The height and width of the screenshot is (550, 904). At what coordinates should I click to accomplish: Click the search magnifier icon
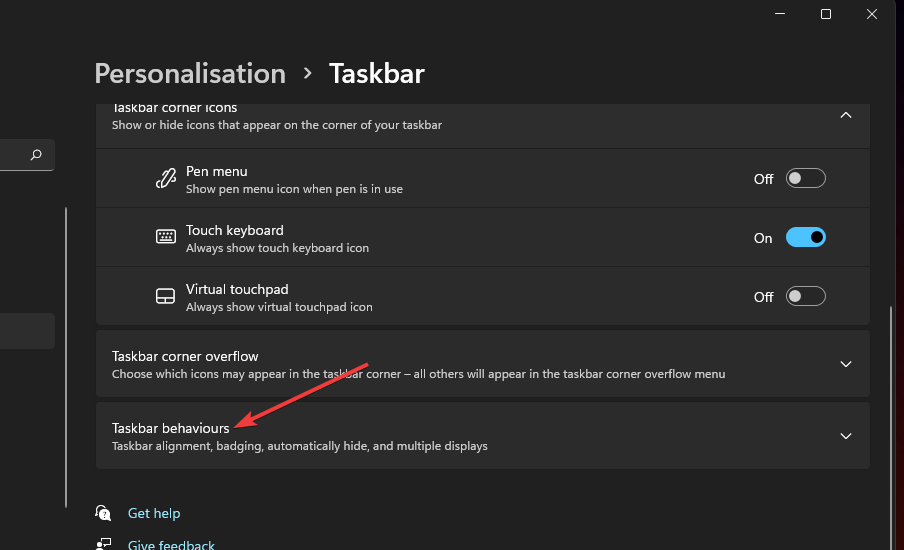[36, 155]
